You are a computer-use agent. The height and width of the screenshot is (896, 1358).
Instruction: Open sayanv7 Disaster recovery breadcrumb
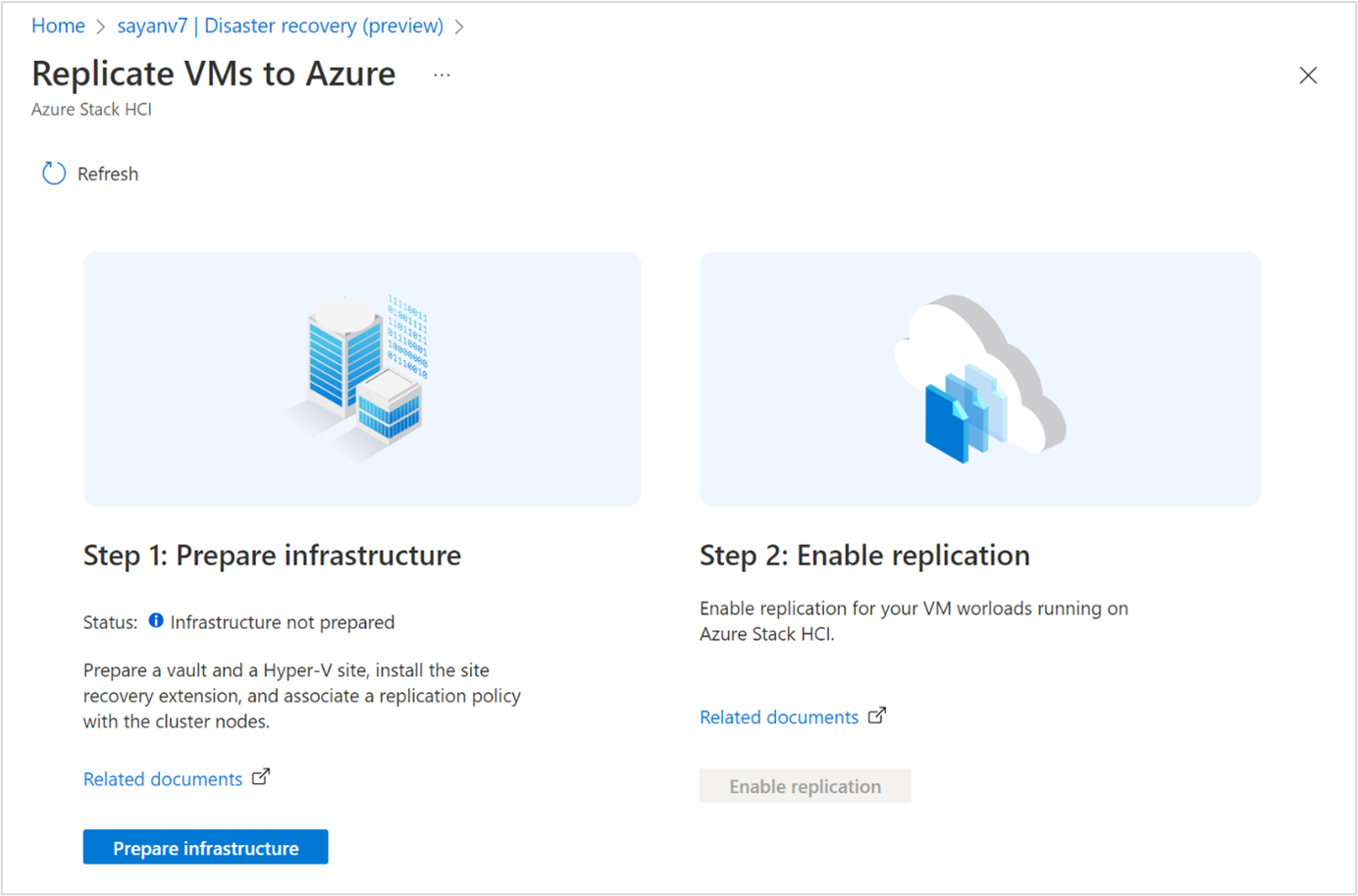click(x=281, y=26)
